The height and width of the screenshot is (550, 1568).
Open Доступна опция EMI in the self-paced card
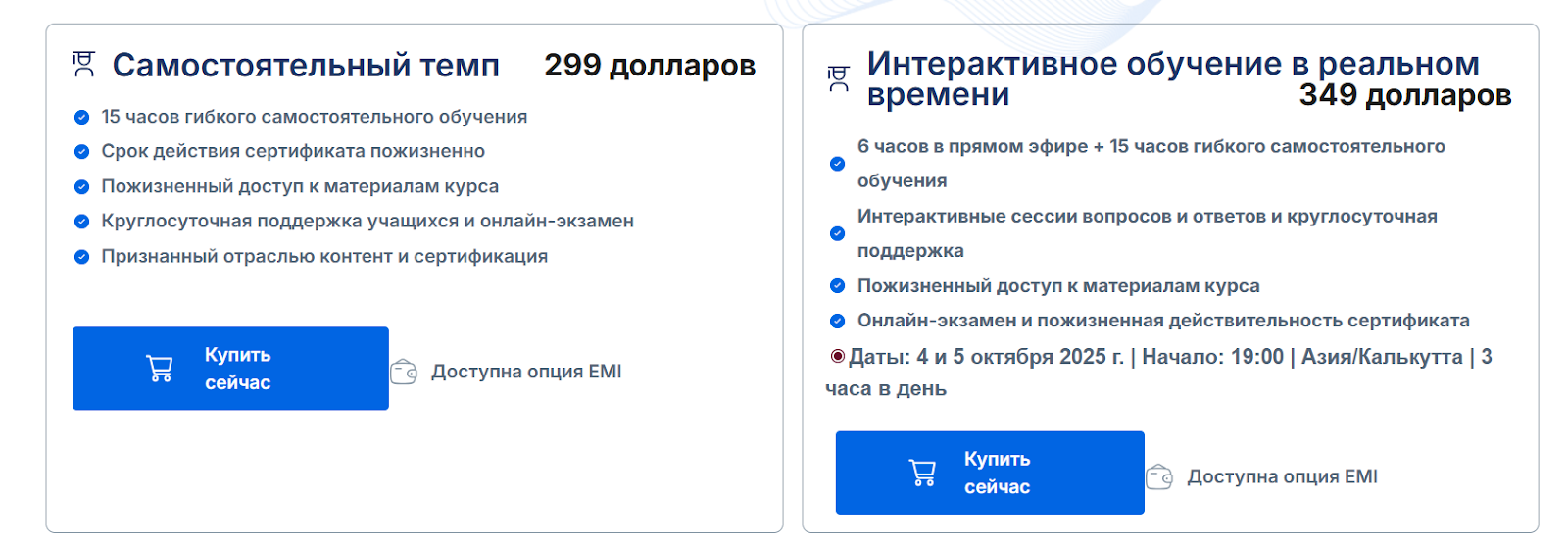coord(526,372)
